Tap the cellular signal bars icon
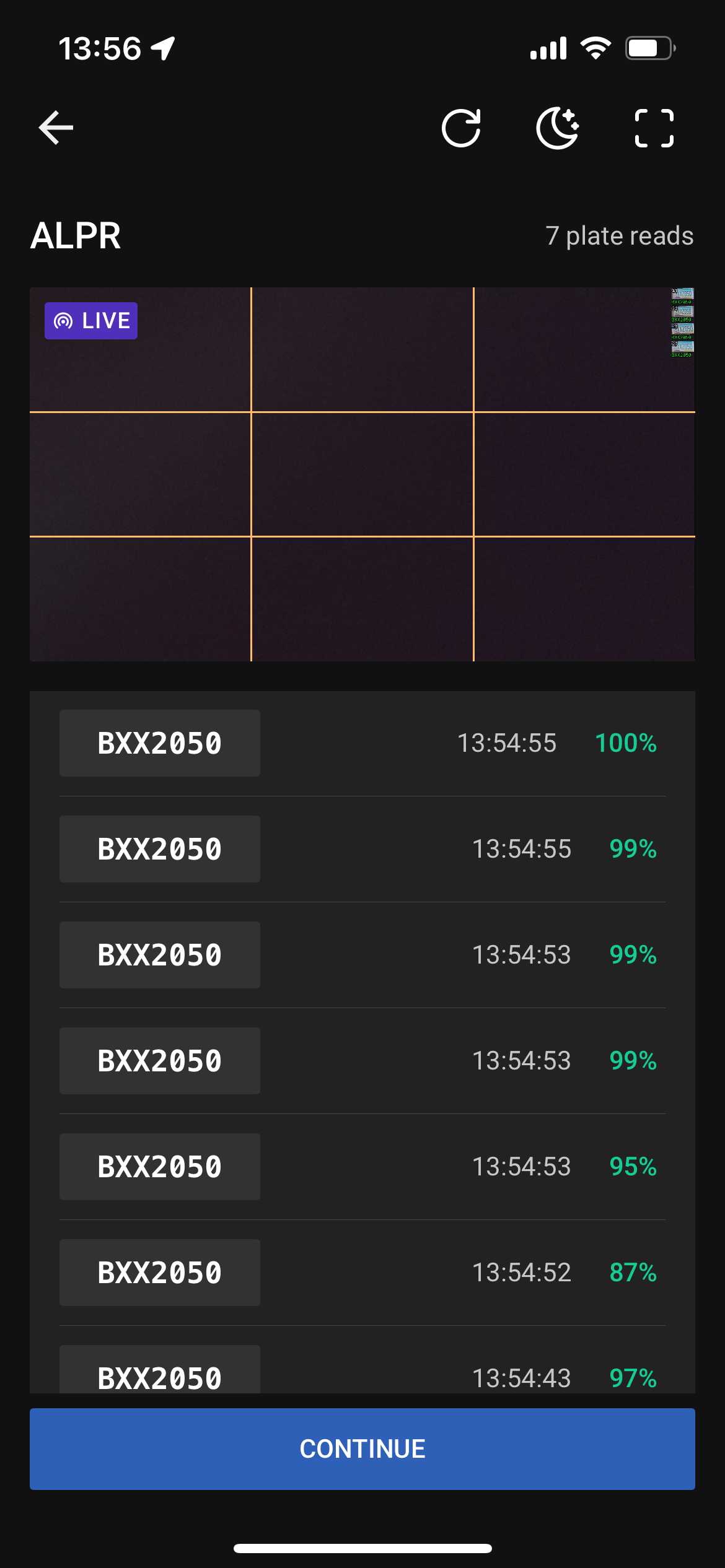The width and height of the screenshot is (725, 1568). (x=548, y=48)
